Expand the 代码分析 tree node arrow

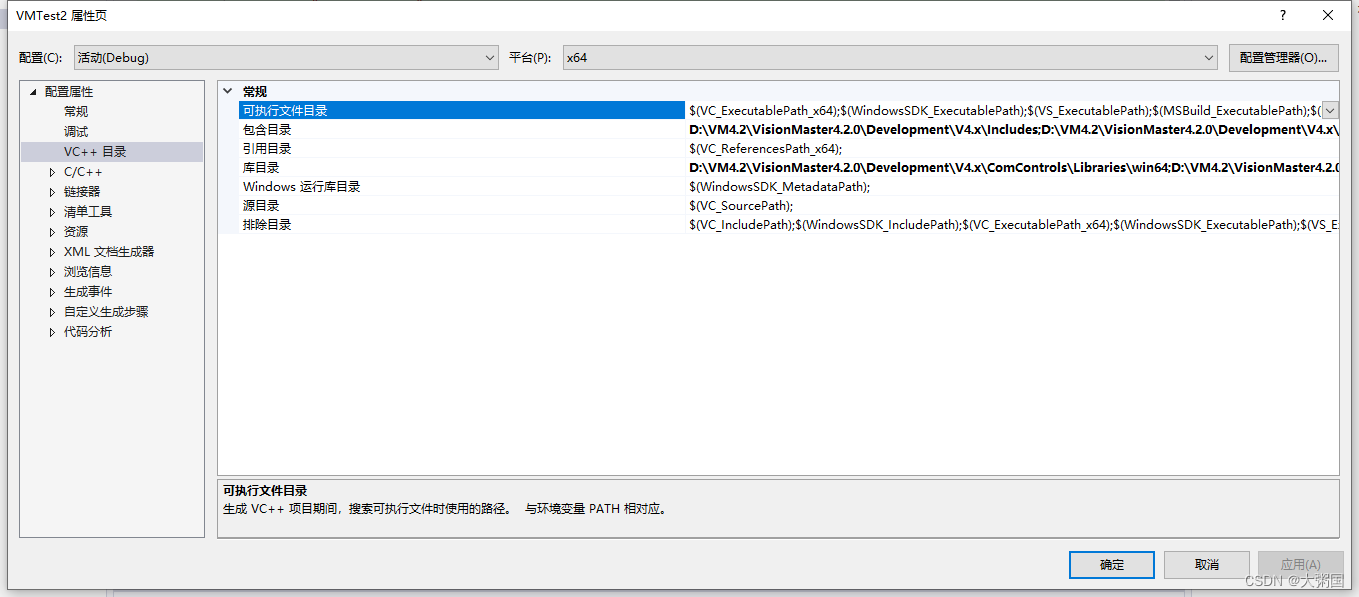(52, 332)
